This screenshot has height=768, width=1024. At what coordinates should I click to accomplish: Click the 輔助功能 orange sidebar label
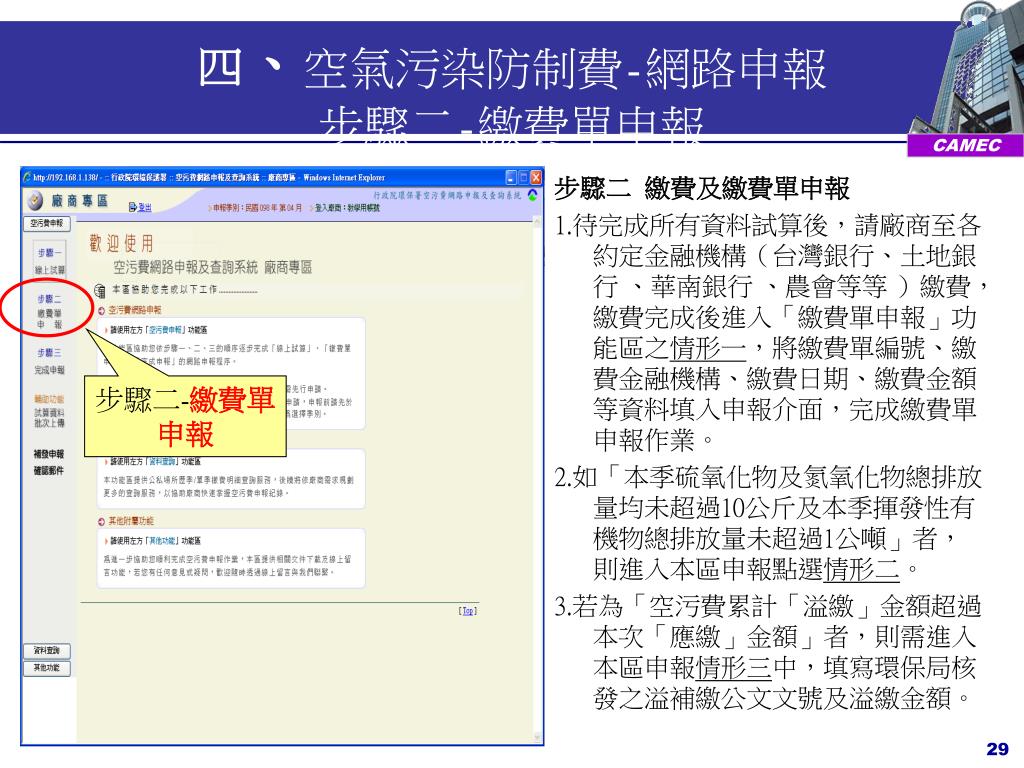coord(50,399)
